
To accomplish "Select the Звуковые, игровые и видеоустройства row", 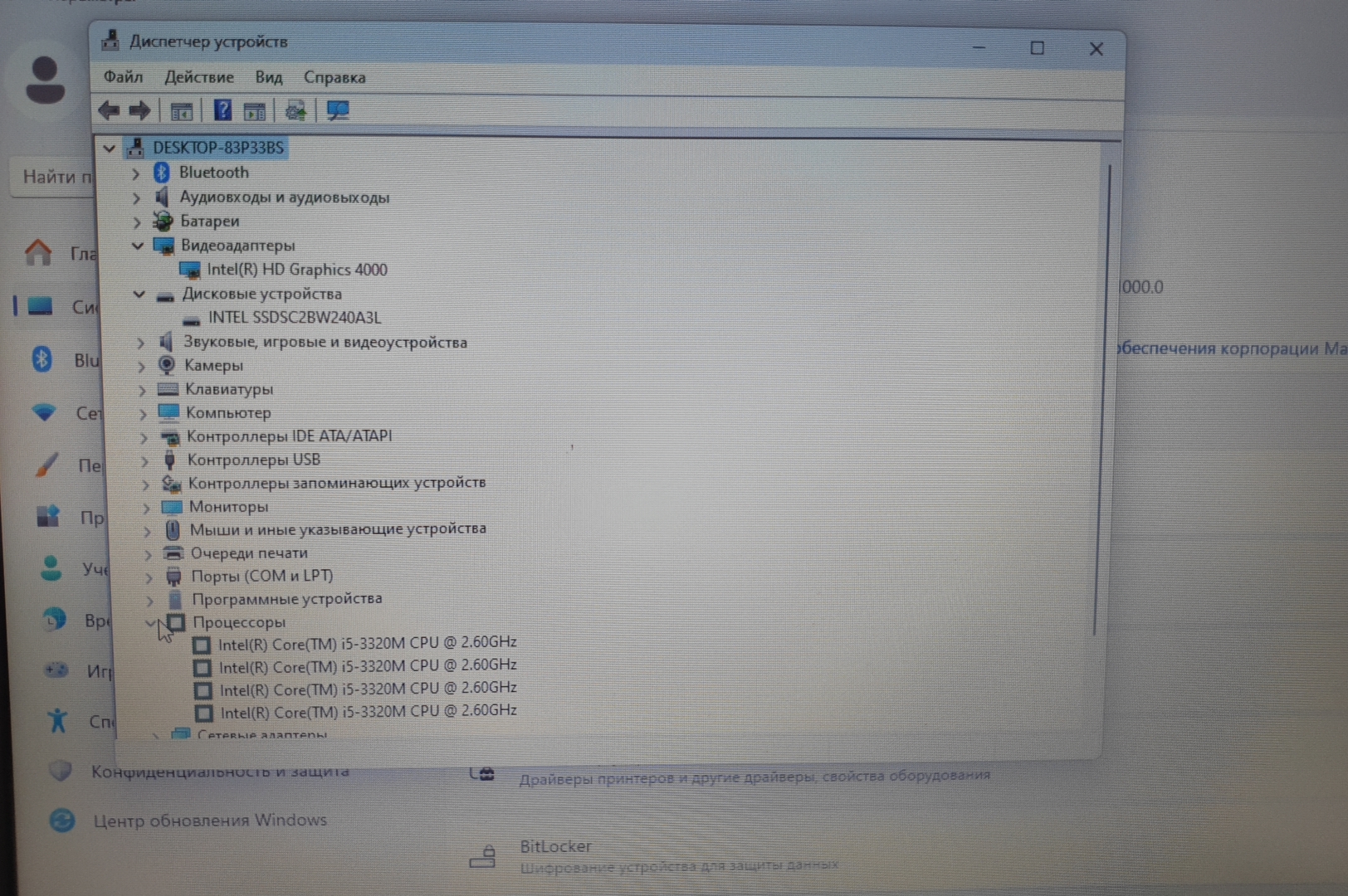I will click(x=325, y=342).
